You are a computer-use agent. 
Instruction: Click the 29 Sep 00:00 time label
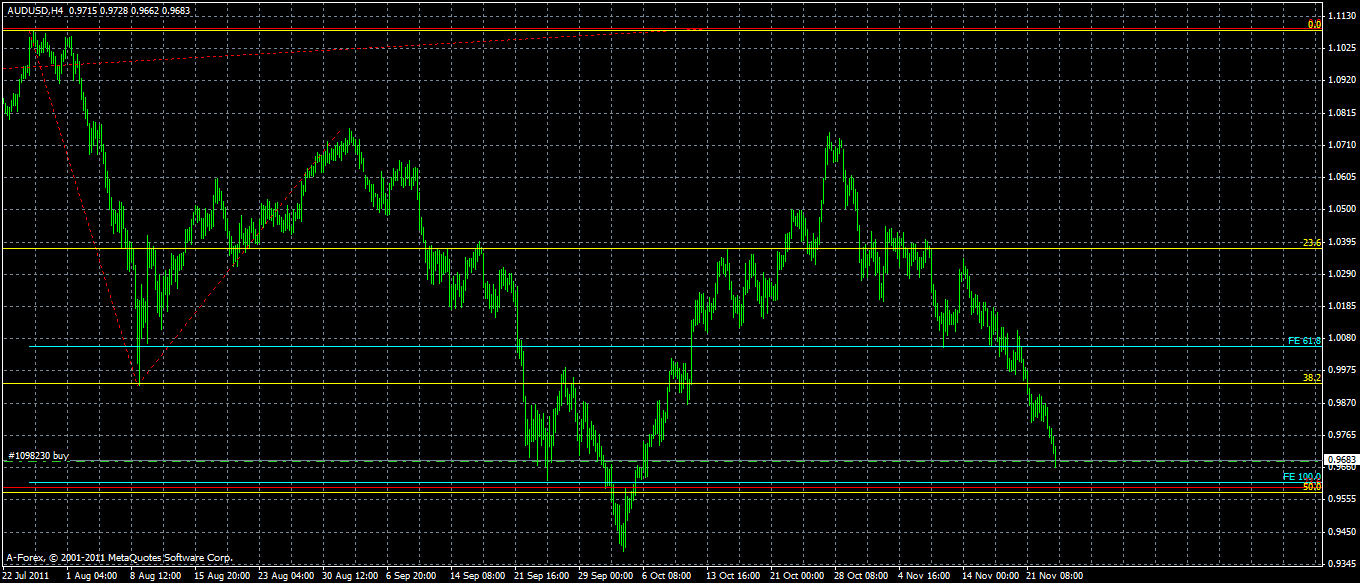coord(605,576)
